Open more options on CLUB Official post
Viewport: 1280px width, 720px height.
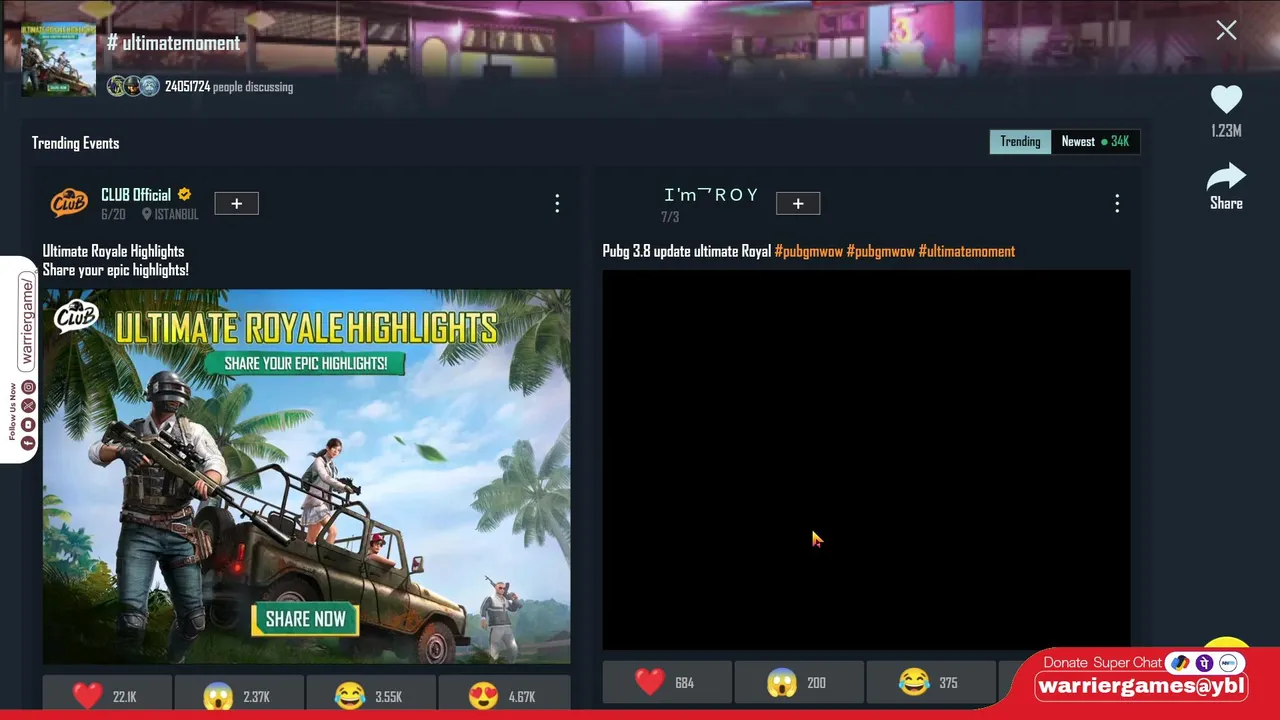[557, 204]
